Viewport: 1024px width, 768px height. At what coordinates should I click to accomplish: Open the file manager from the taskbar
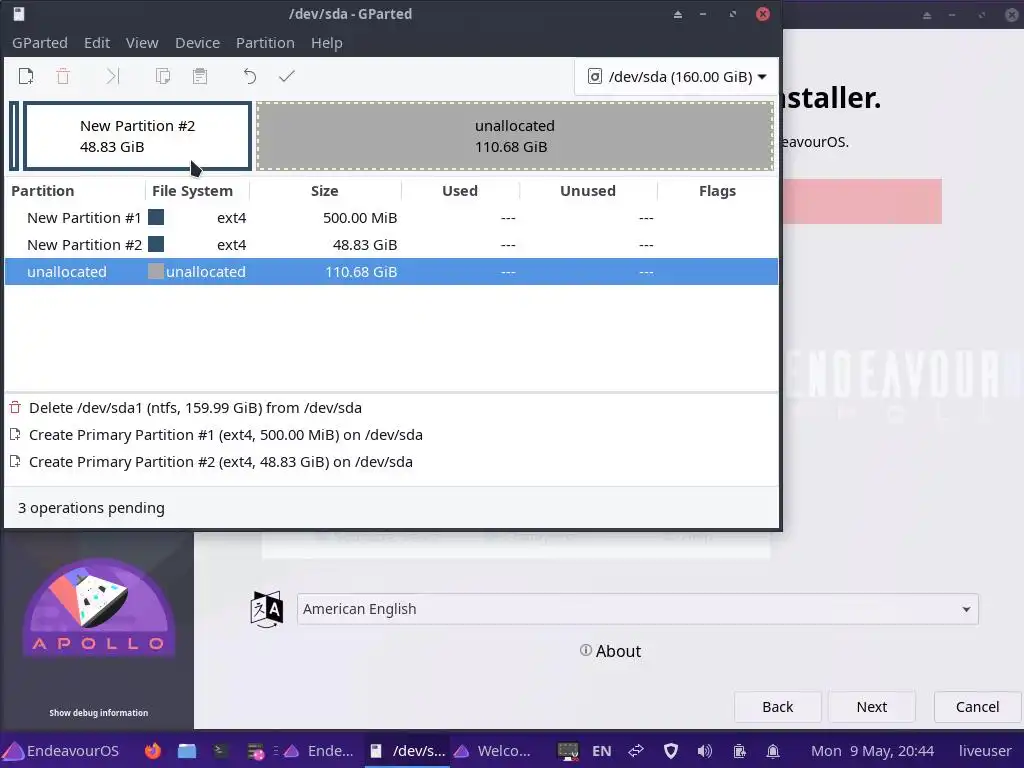(187, 750)
